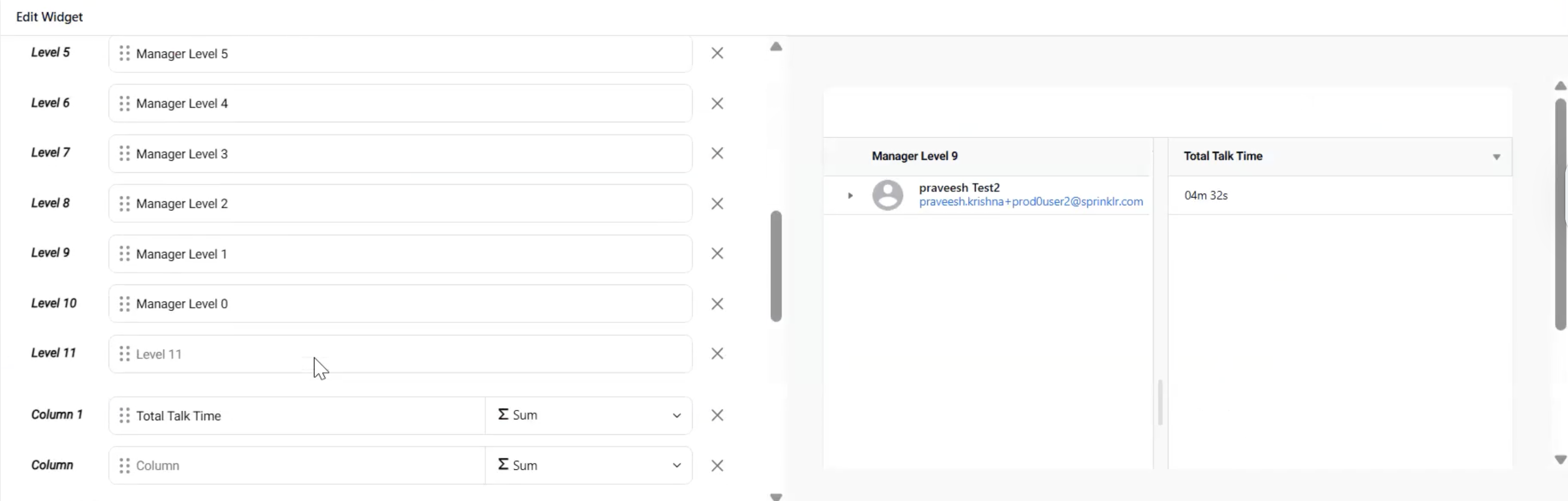Remove the Manager Level 4 row

[x=717, y=103]
